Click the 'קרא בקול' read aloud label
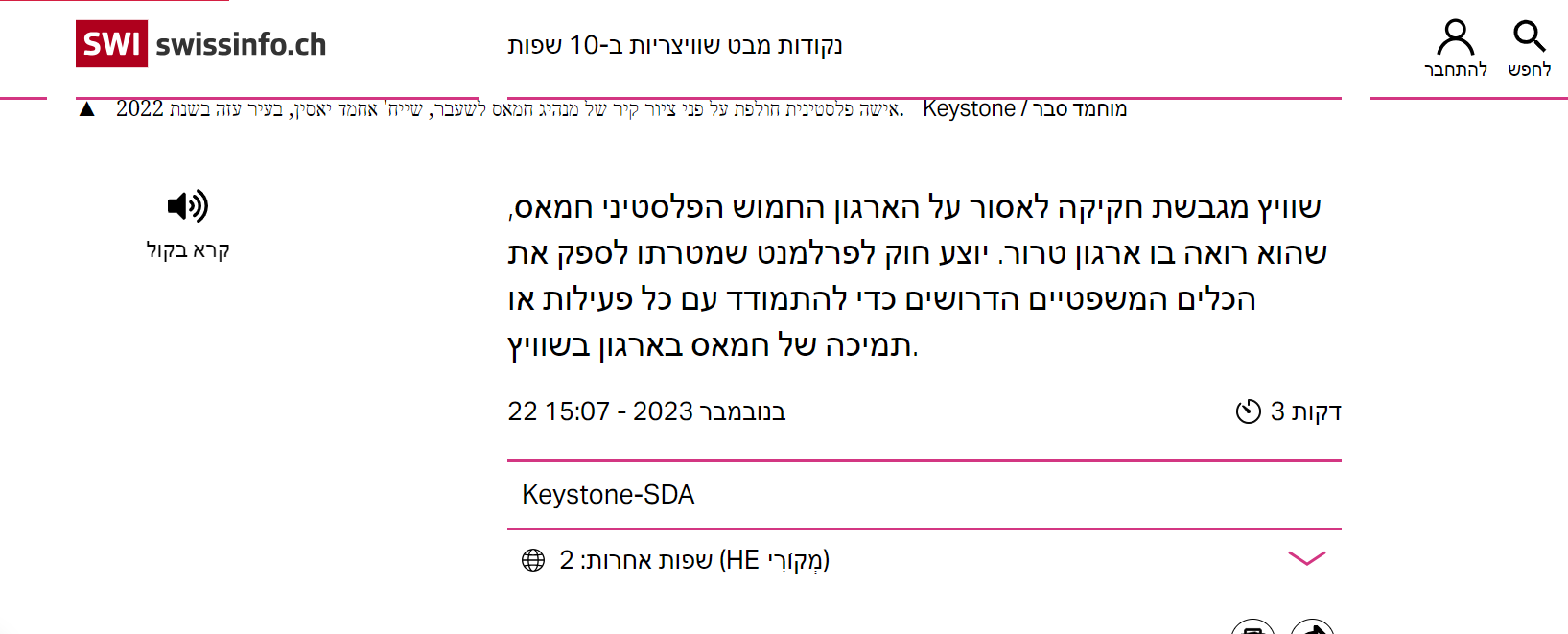This screenshot has width=1568, height=634. pos(188,250)
